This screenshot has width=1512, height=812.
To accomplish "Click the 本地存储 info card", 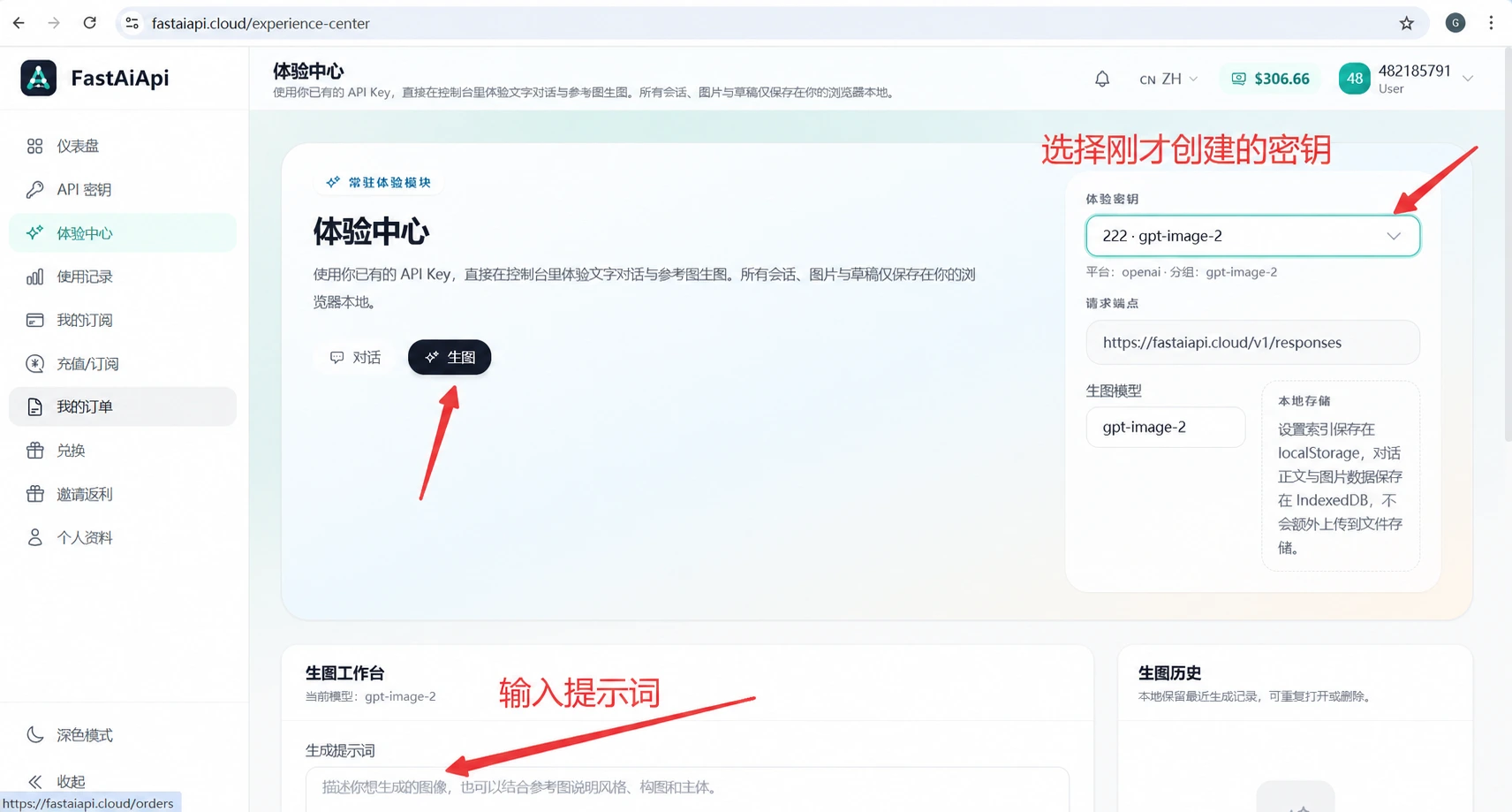I will (x=1340, y=475).
